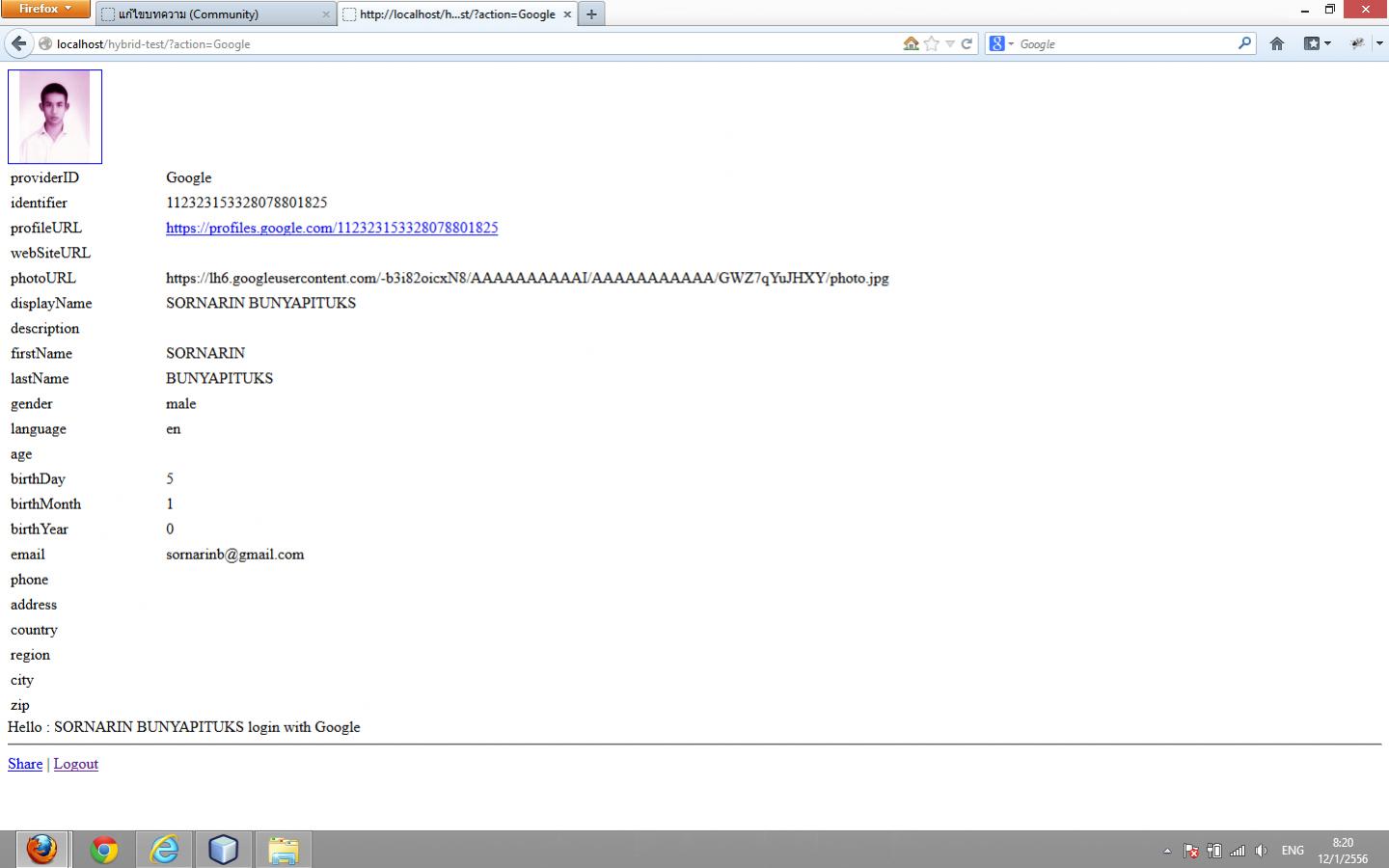Click the webSiteURL field label
This screenshot has width=1389, height=868.
click(50, 253)
